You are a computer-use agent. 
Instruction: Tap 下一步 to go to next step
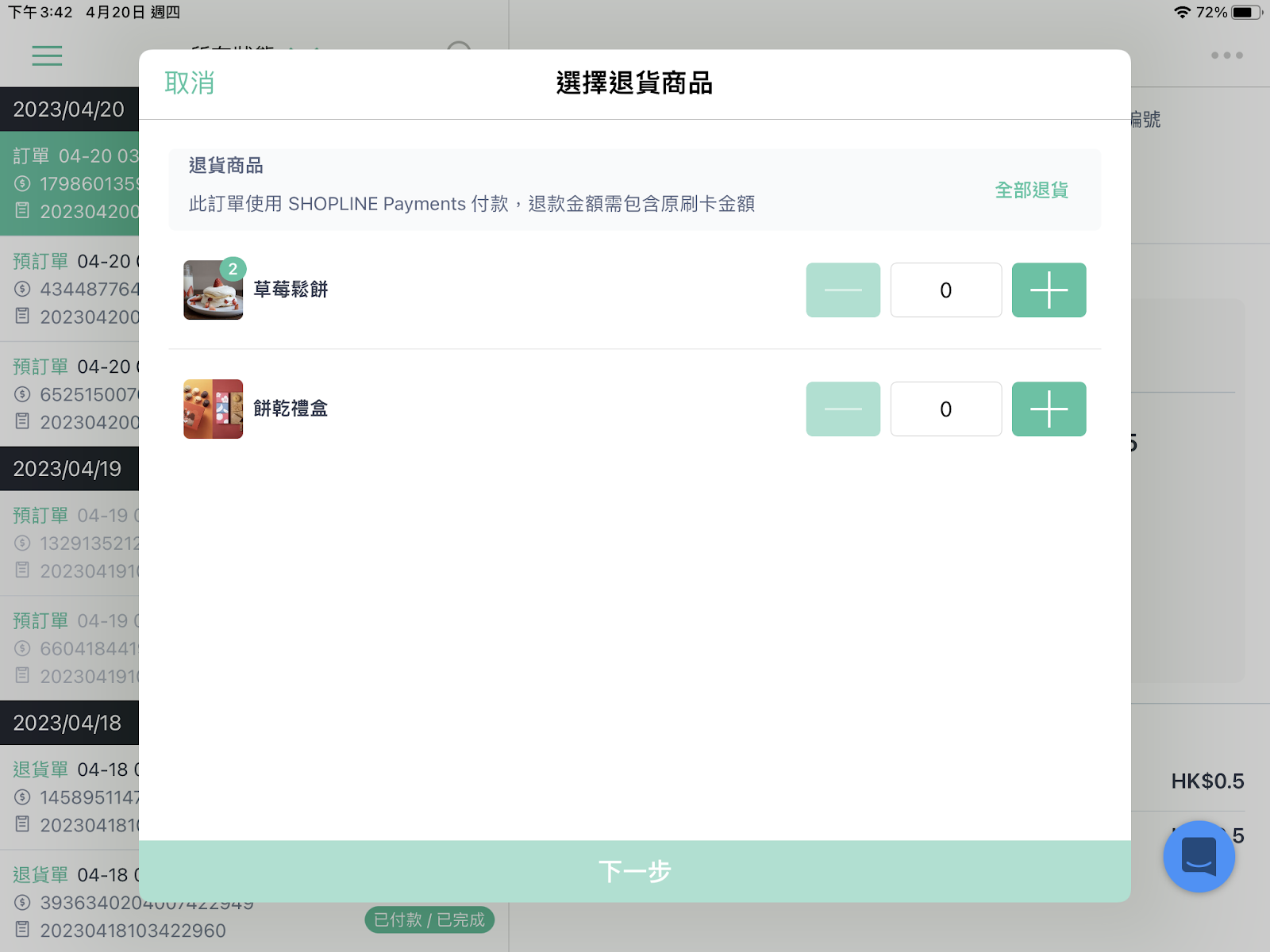[x=635, y=871]
